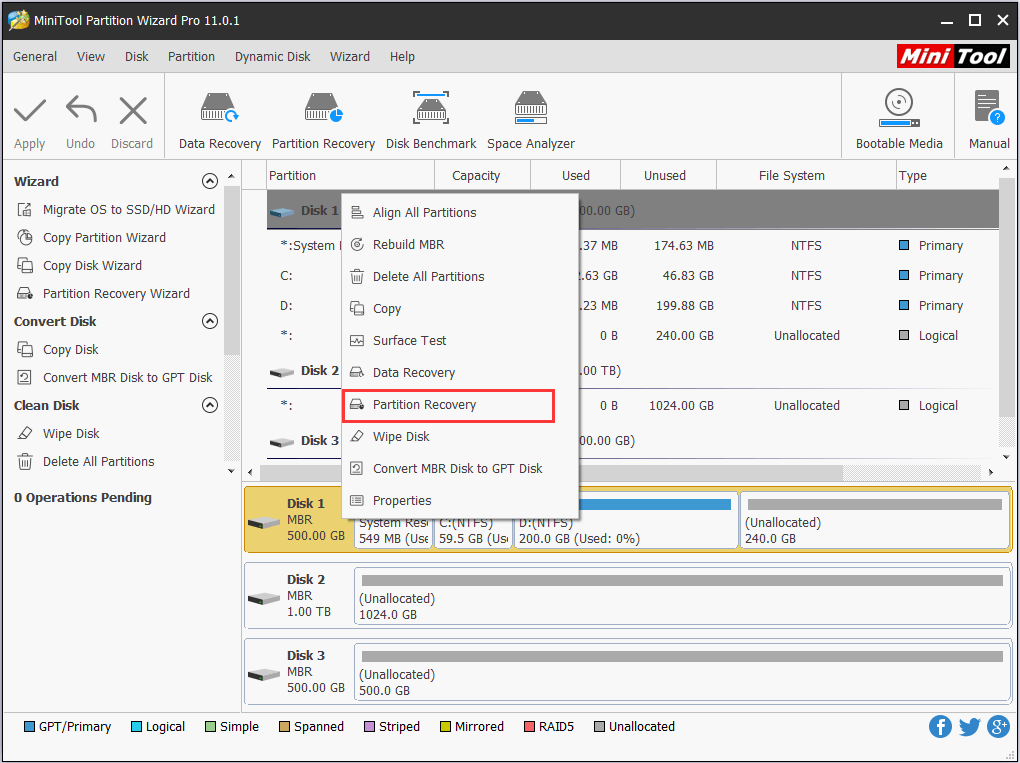Open the MiniTool Twitter icon
The height and width of the screenshot is (763, 1020).
click(969, 727)
